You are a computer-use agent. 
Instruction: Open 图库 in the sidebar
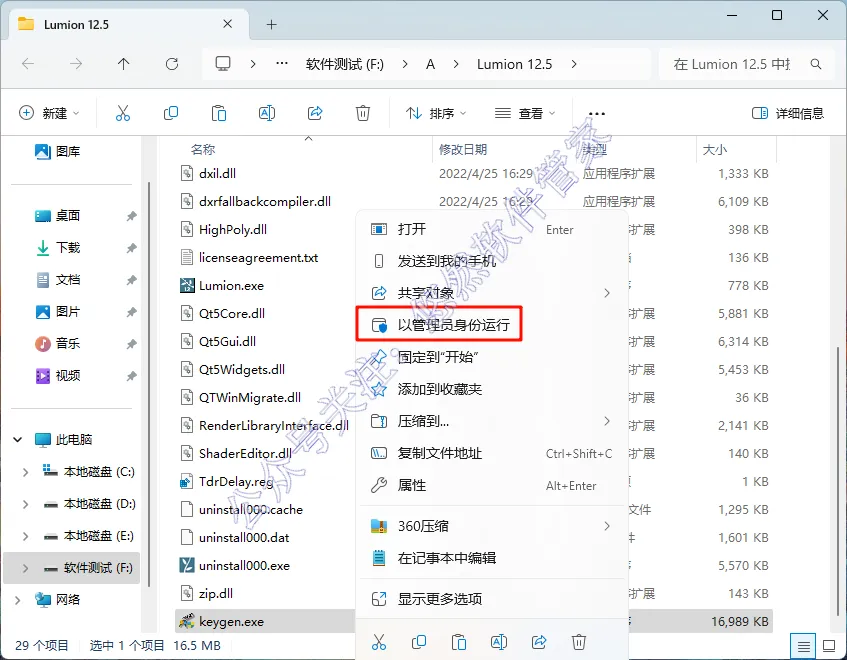pos(58,152)
